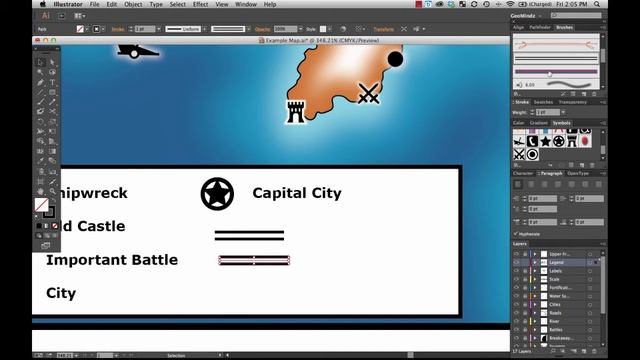Hide the Legend layer

[x=516, y=262]
